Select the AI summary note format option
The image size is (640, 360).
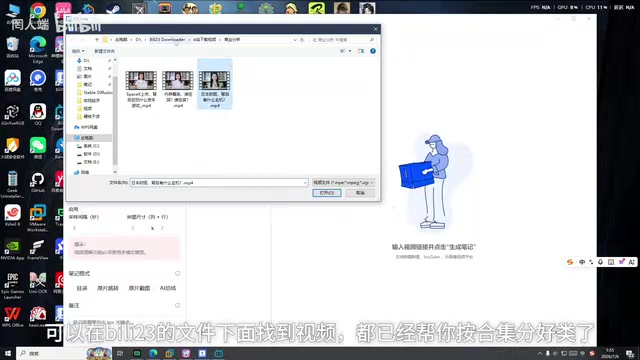[168, 288]
